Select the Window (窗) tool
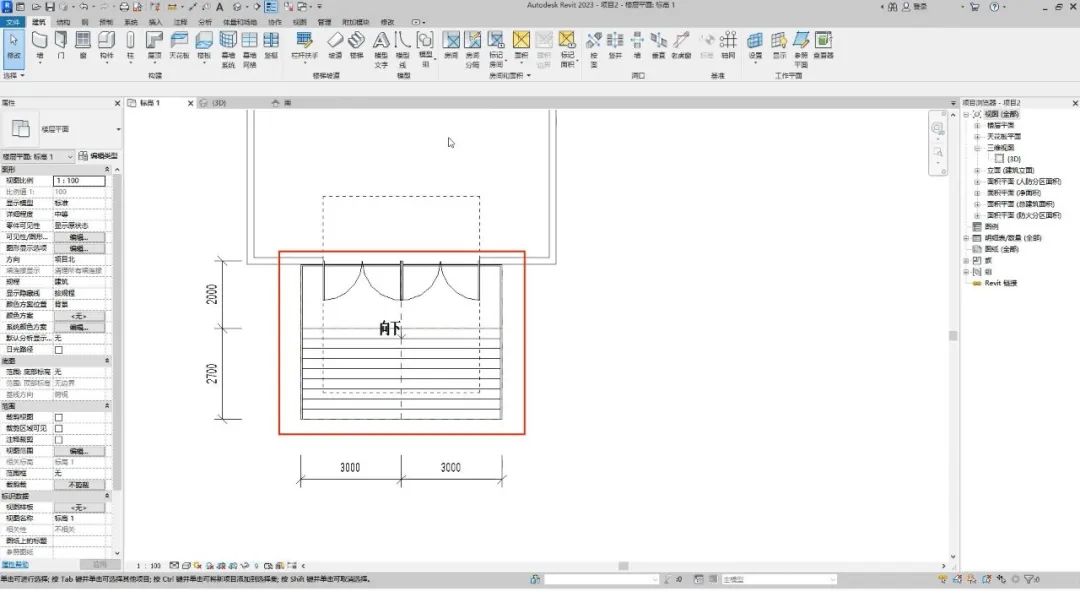 pyautogui.click(x=83, y=45)
